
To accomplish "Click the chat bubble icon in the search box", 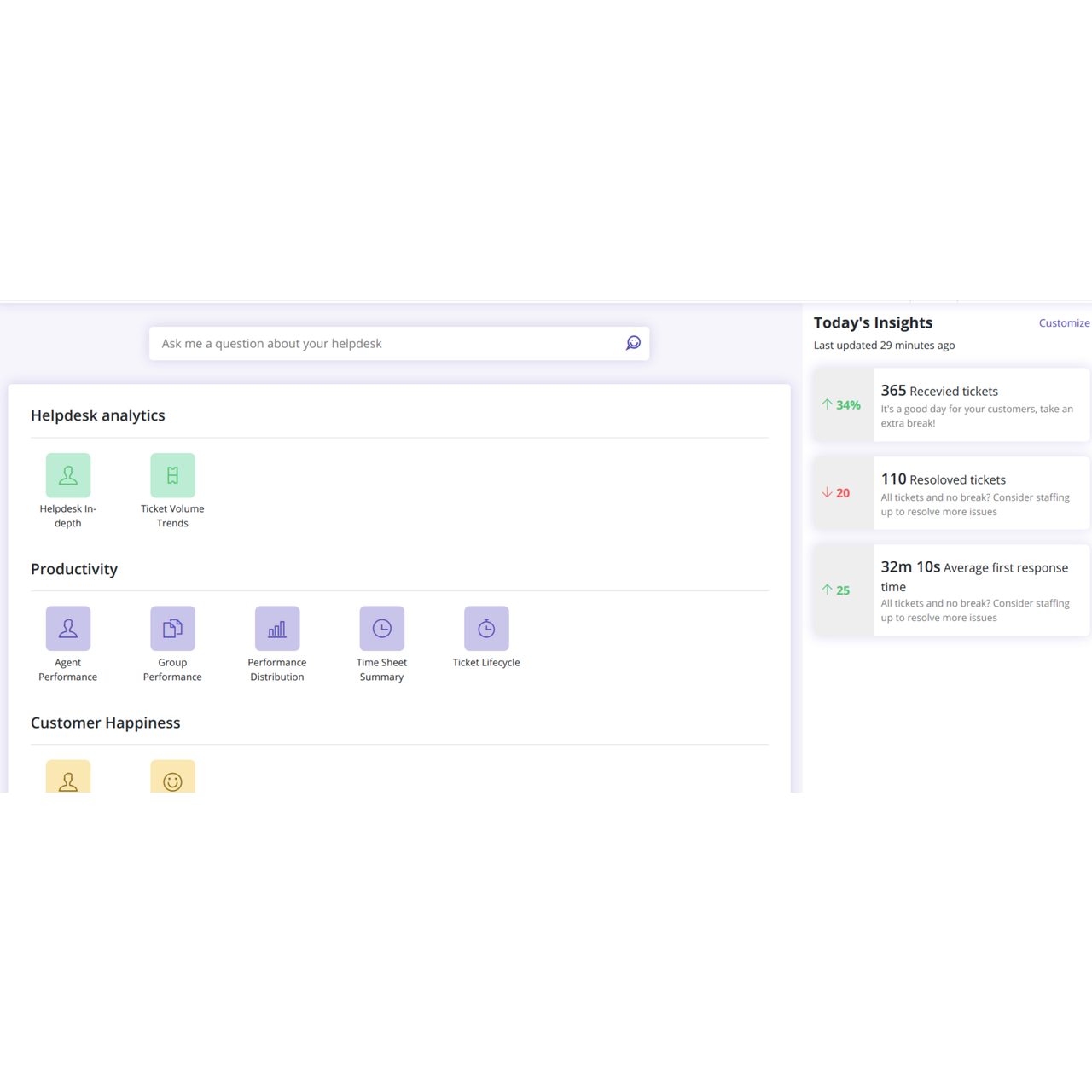I will point(633,343).
